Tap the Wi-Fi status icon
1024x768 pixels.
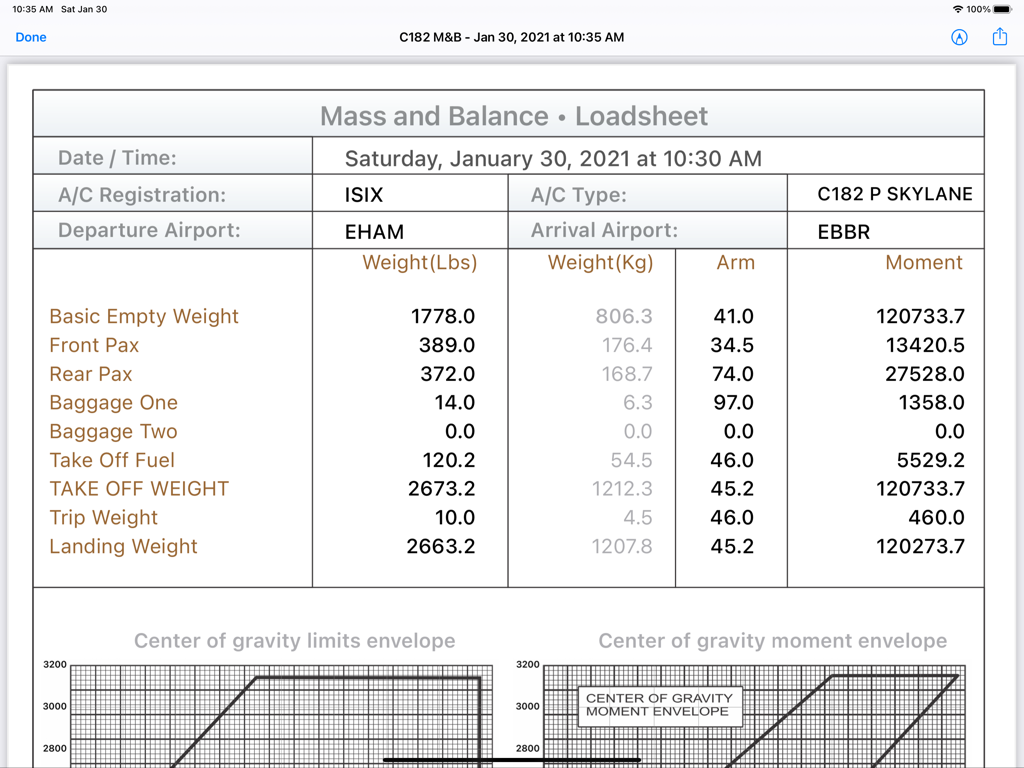(958, 9)
